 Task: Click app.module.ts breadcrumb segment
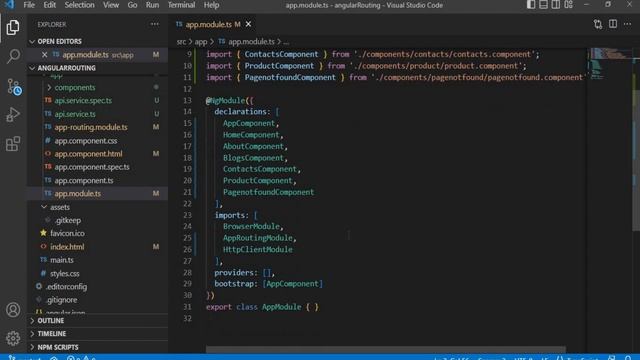coord(251,42)
